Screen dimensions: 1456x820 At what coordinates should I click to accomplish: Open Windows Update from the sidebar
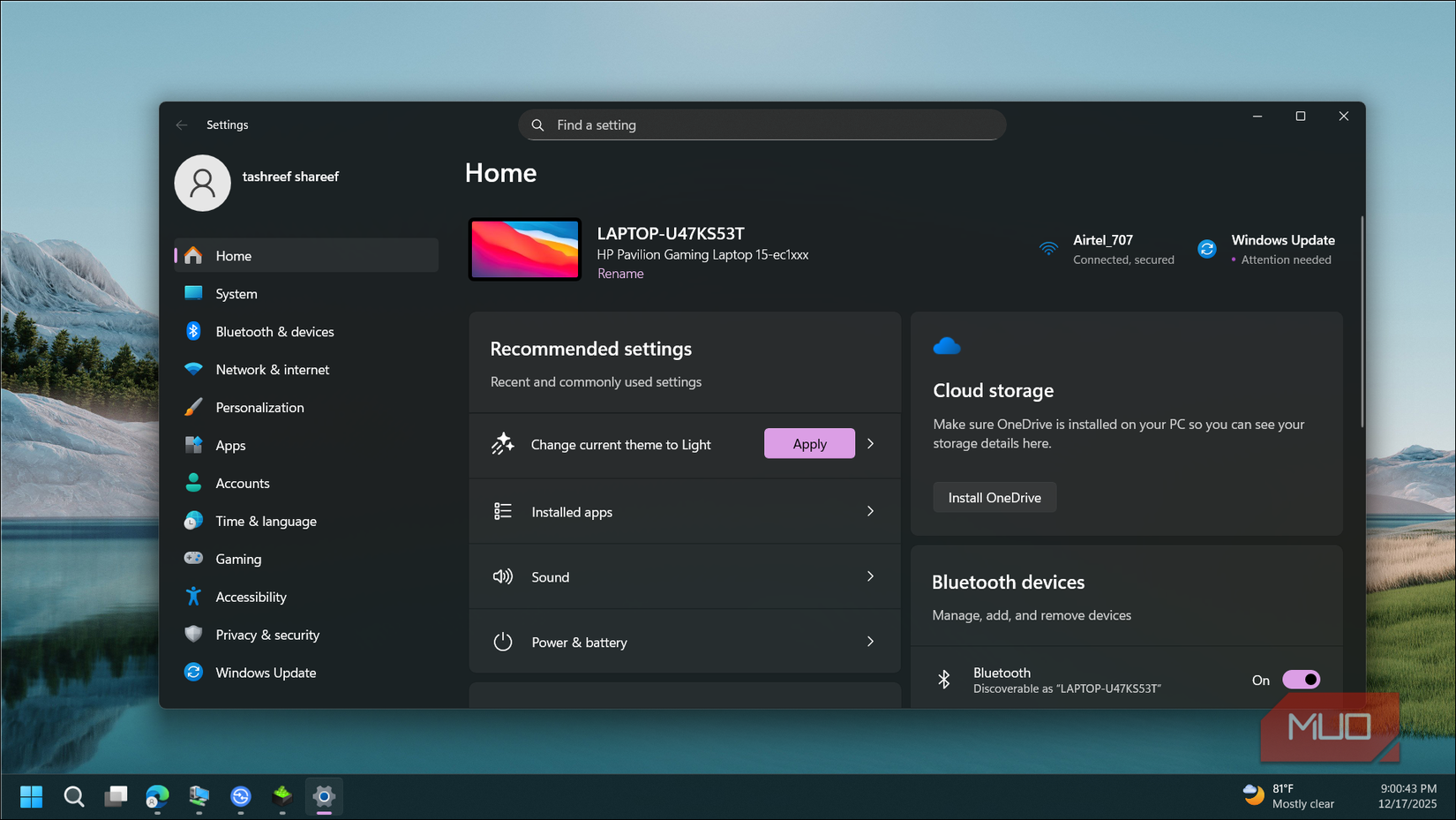[x=266, y=673]
